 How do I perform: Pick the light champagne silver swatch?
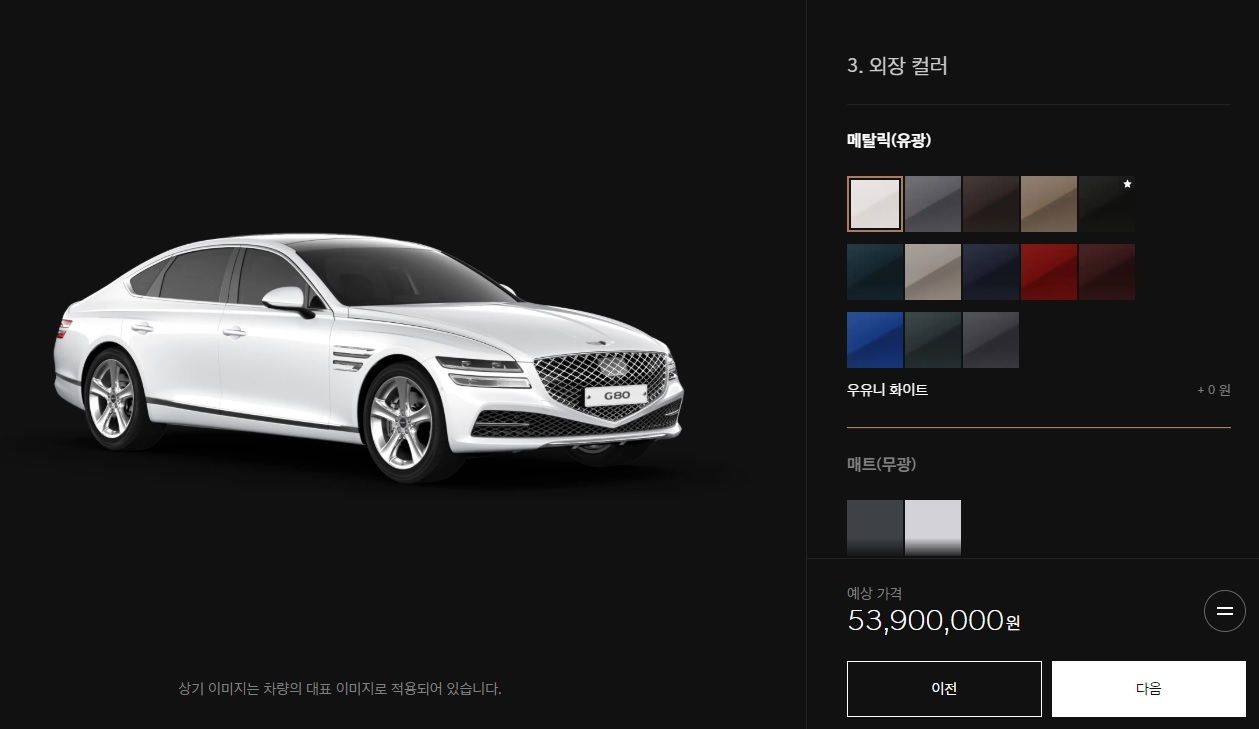pos(933,272)
